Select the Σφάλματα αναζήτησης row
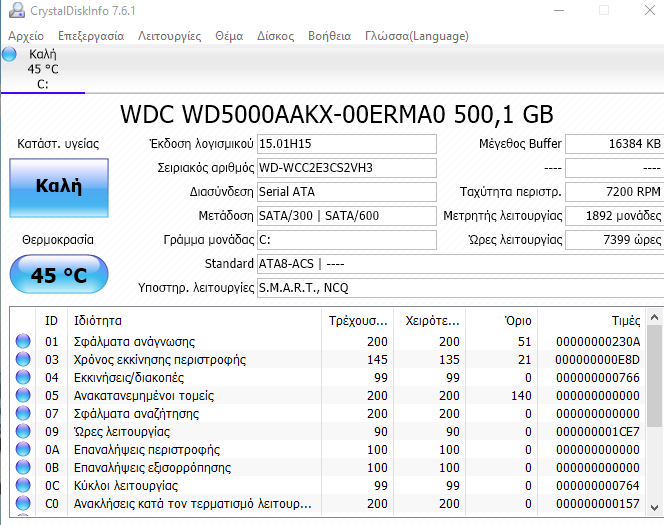Screen dimensions: 664x525 (328, 413)
